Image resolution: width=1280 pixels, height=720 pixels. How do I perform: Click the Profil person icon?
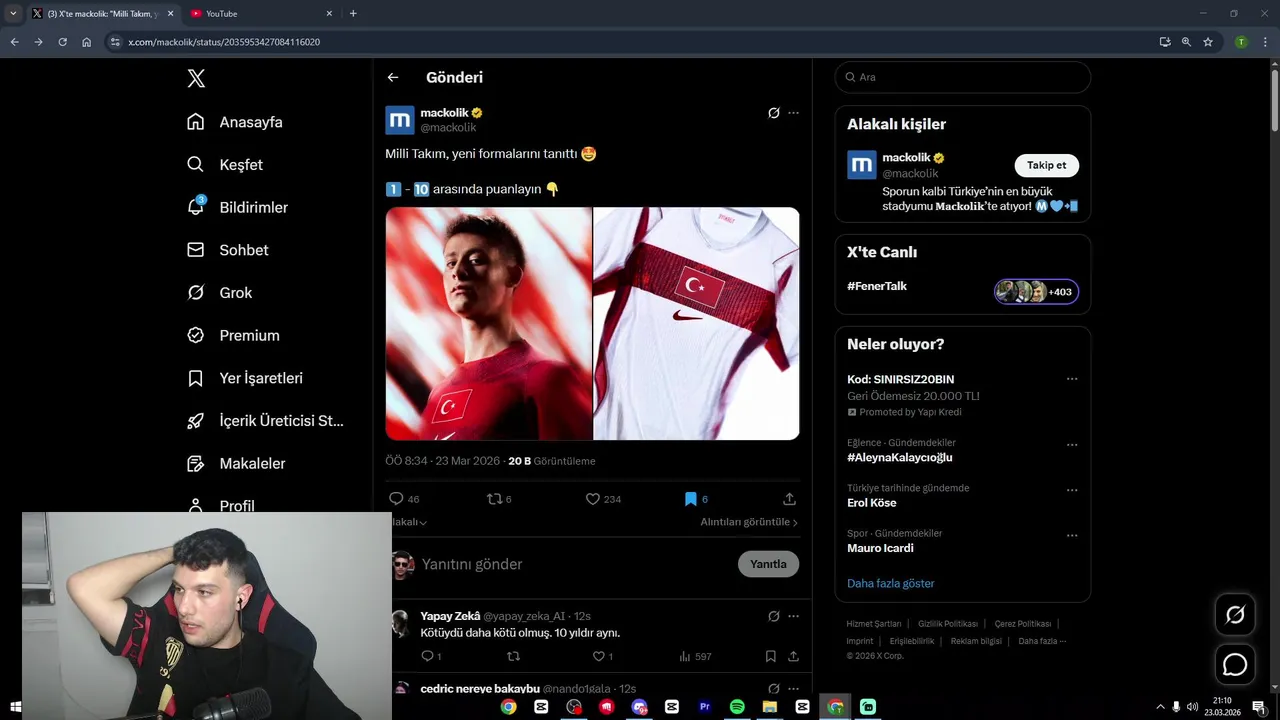point(196,506)
